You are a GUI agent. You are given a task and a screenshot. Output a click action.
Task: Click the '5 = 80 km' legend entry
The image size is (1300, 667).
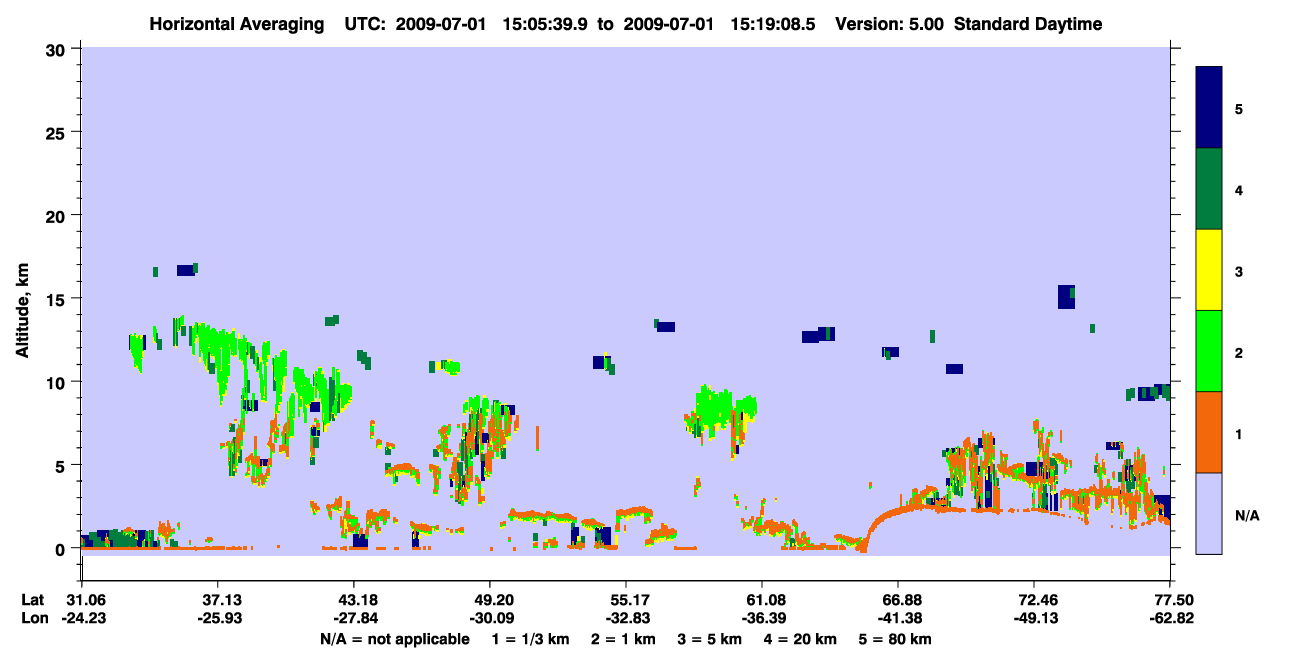click(x=893, y=639)
